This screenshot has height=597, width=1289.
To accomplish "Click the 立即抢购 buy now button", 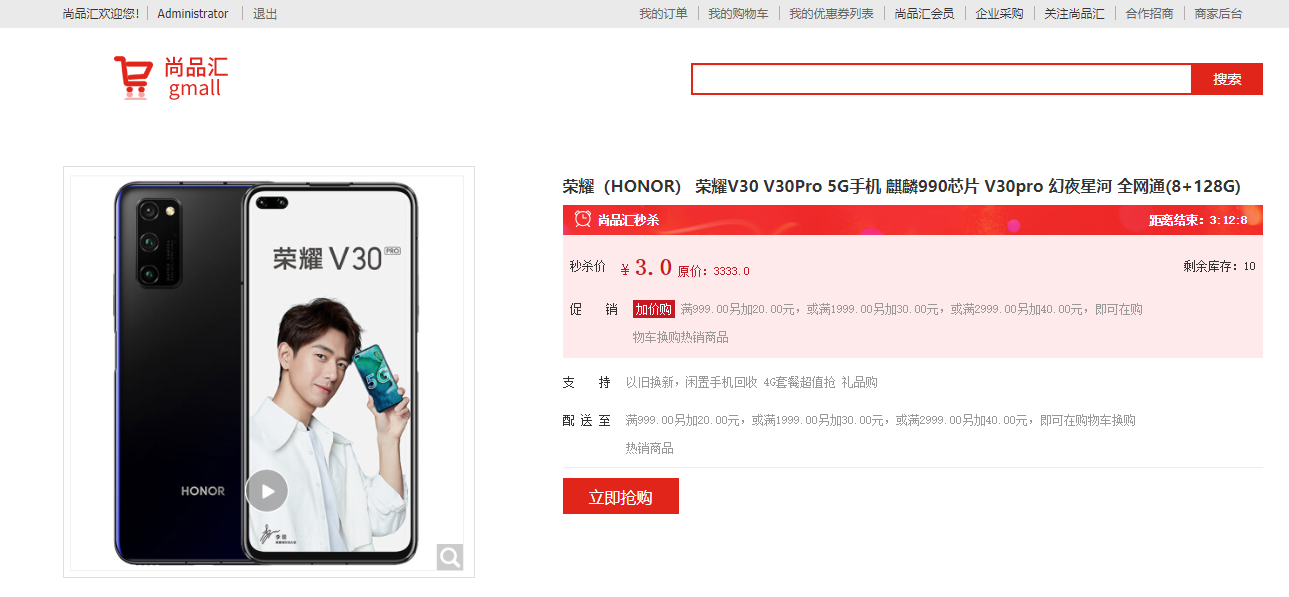I will pos(621,496).
